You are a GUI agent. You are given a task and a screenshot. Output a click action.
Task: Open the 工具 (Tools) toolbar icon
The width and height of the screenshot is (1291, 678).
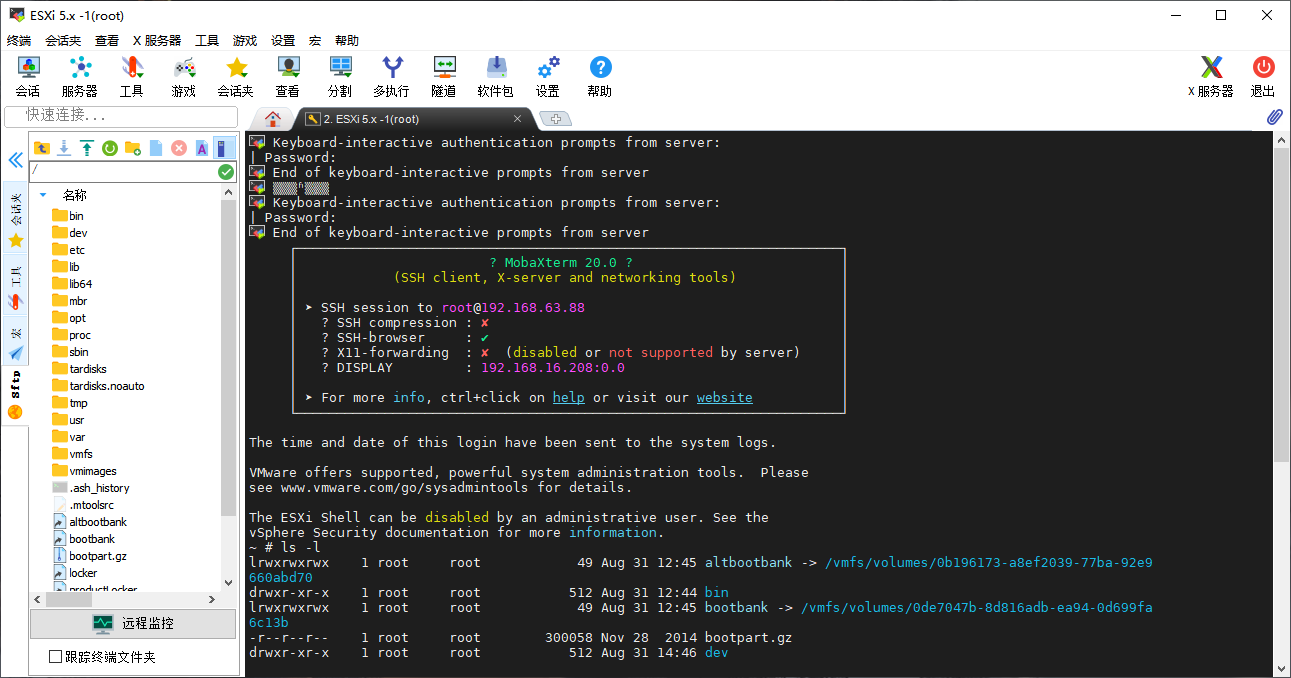pyautogui.click(x=132, y=77)
